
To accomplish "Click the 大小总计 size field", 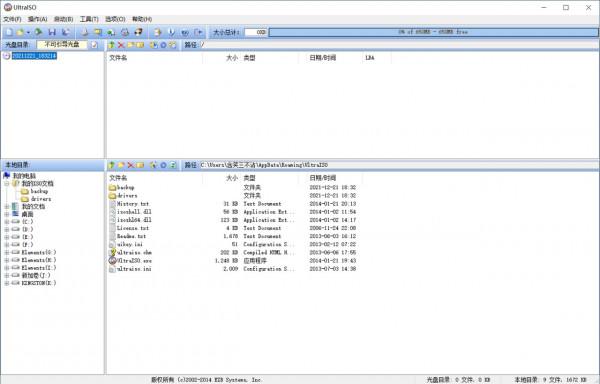I will coord(256,32).
